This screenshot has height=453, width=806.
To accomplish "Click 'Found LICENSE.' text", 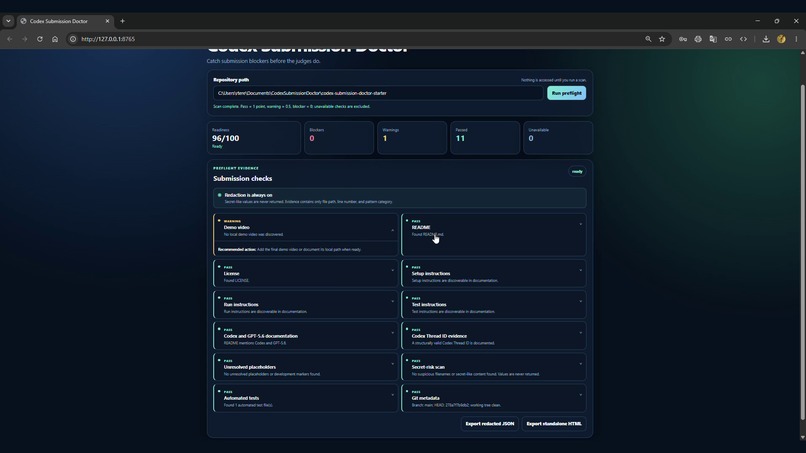I will 236,281.
